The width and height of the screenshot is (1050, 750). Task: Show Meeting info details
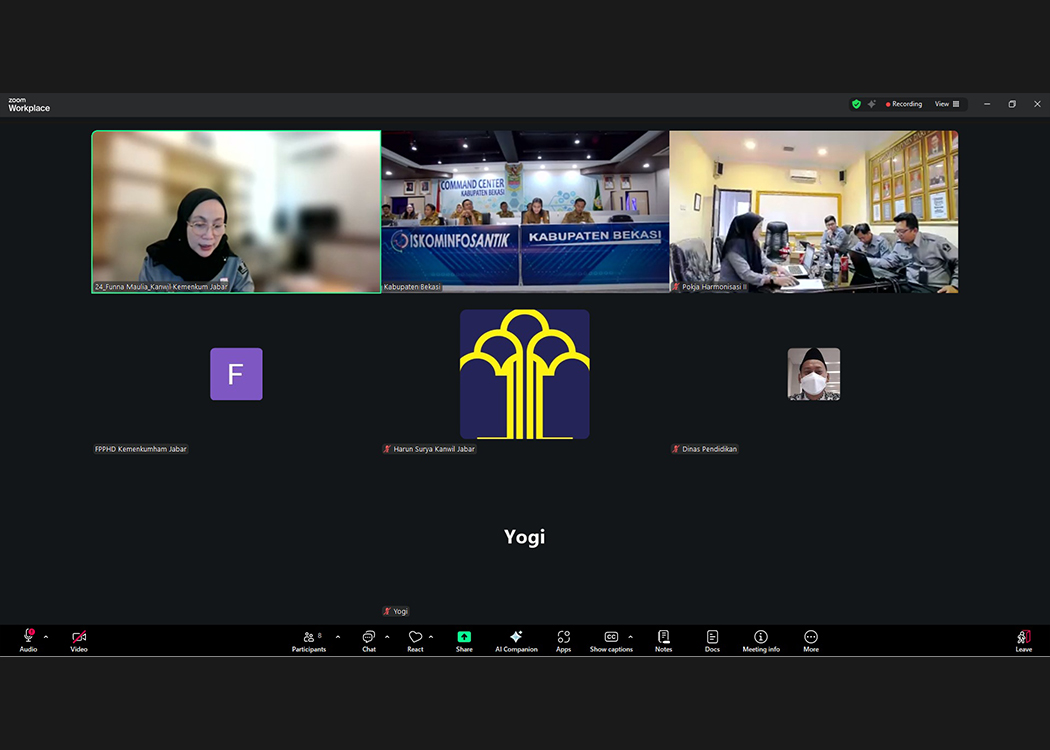click(x=761, y=638)
